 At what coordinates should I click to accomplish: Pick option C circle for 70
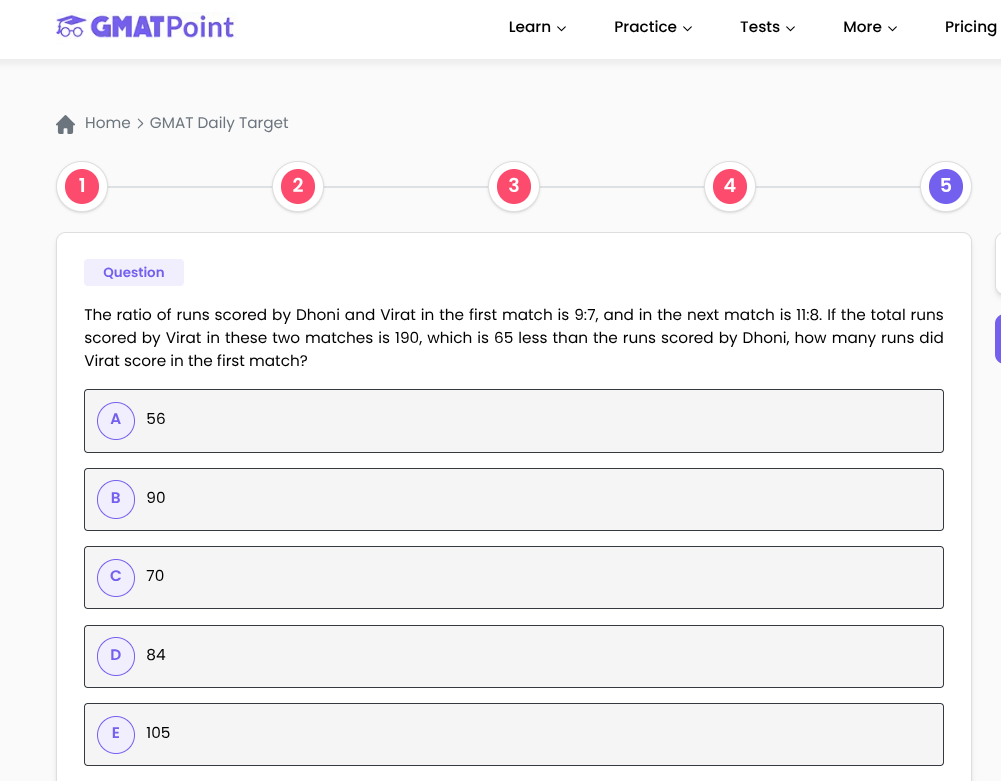(x=116, y=577)
